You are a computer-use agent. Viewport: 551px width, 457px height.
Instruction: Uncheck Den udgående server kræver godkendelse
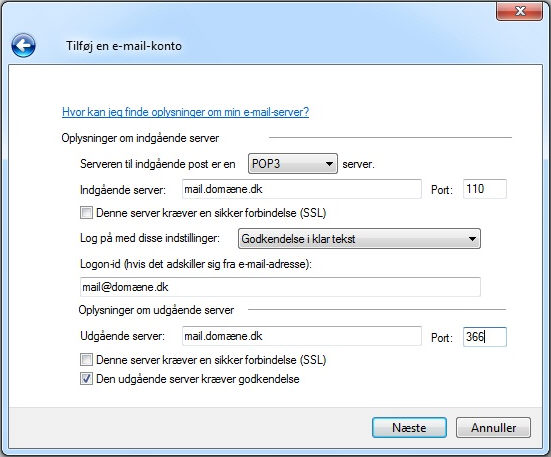pyautogui.click(x=86, y=379)
